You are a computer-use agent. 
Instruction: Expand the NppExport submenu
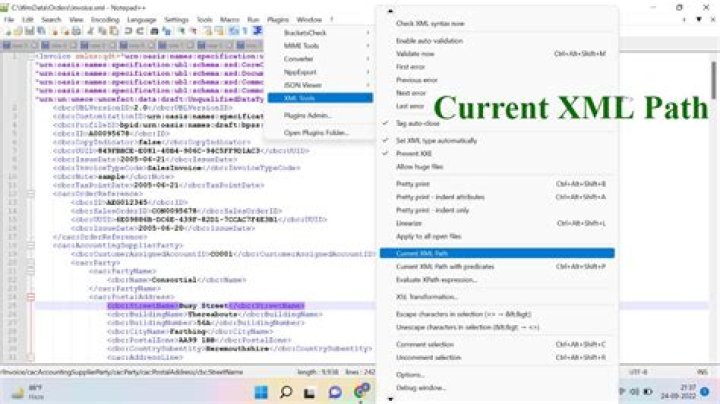[321, 72]
